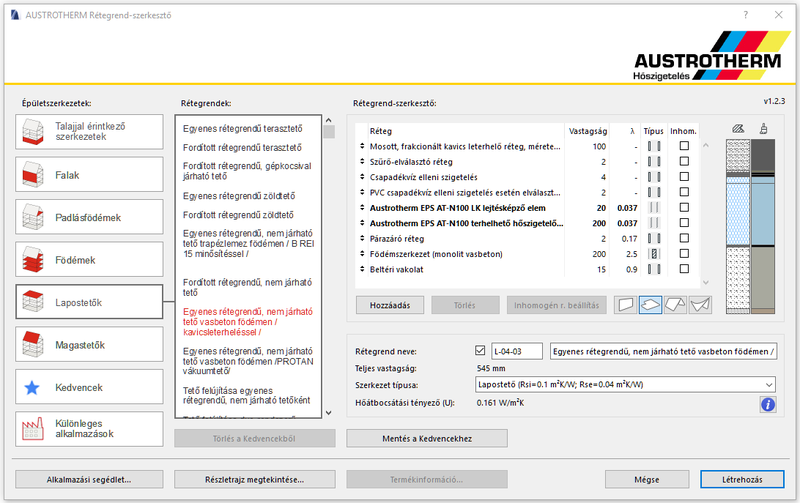Screen dimensions: 800x503
Task: Toggle Inhom. checkbox for Födémszerkezet row
Action: 684,253
